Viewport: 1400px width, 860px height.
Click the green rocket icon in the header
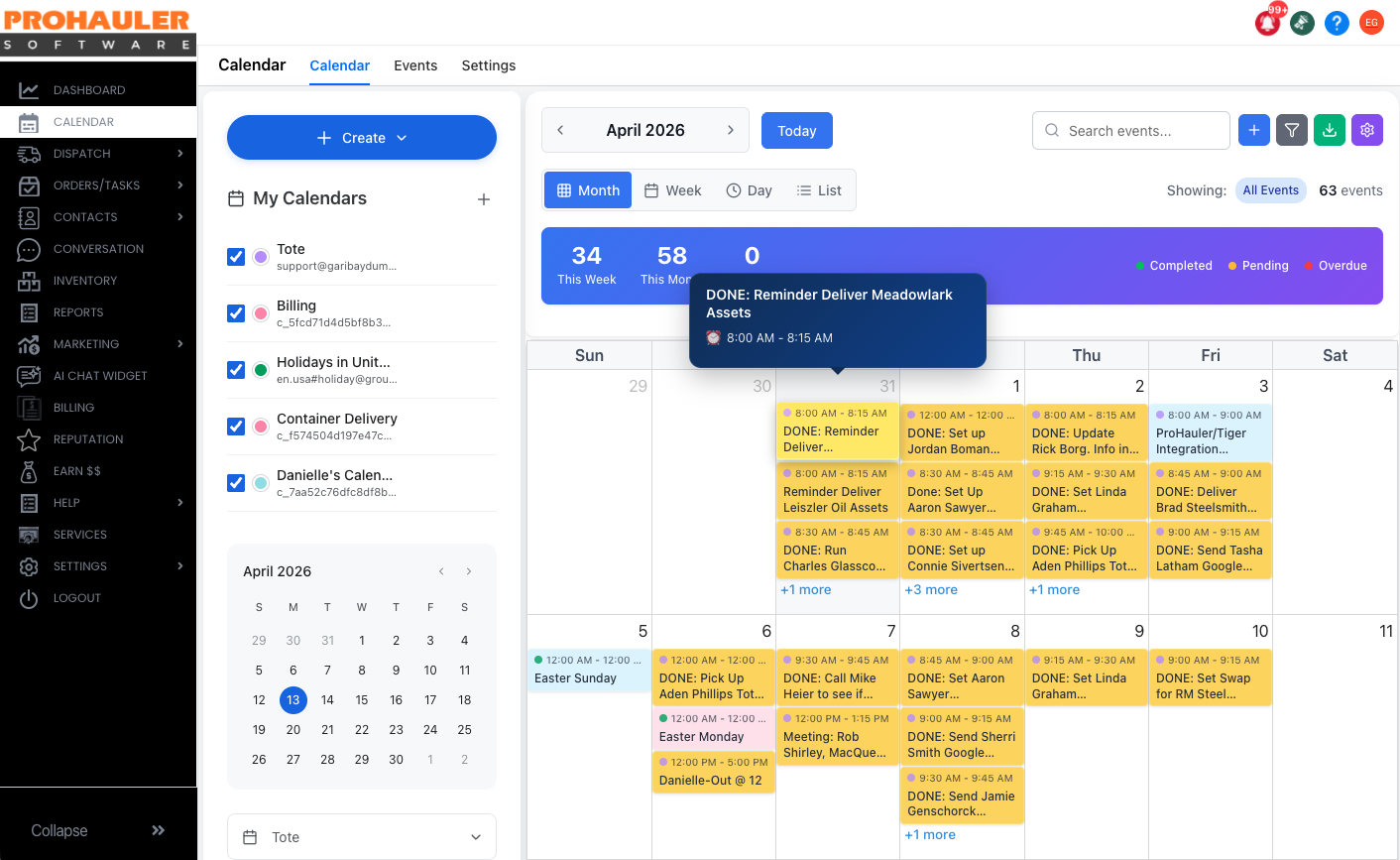point(1302,22)
